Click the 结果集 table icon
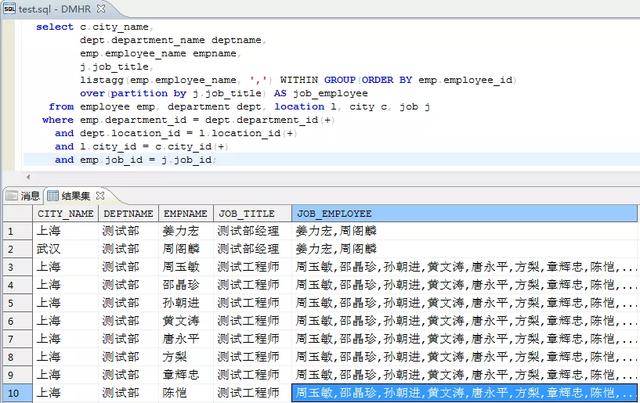This screenshot has width=640, height=403. tap(53, 196)
